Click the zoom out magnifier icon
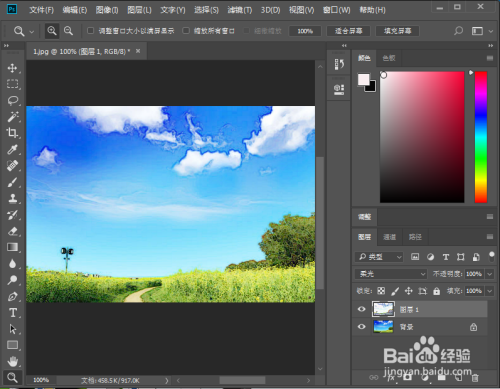The height and width of the screenshot is (389, 500). tap(68, 31)
